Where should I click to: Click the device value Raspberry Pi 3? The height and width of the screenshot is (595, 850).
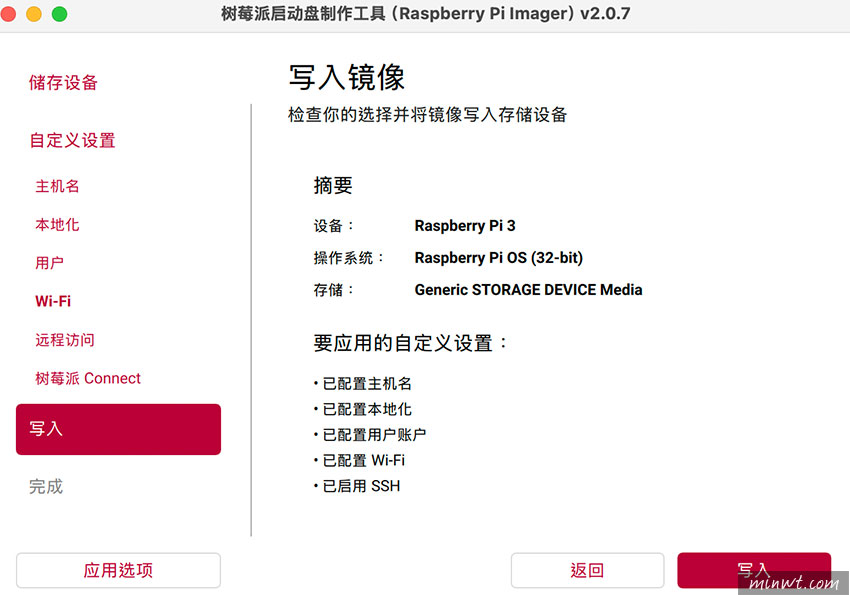[x=465, y=225]
